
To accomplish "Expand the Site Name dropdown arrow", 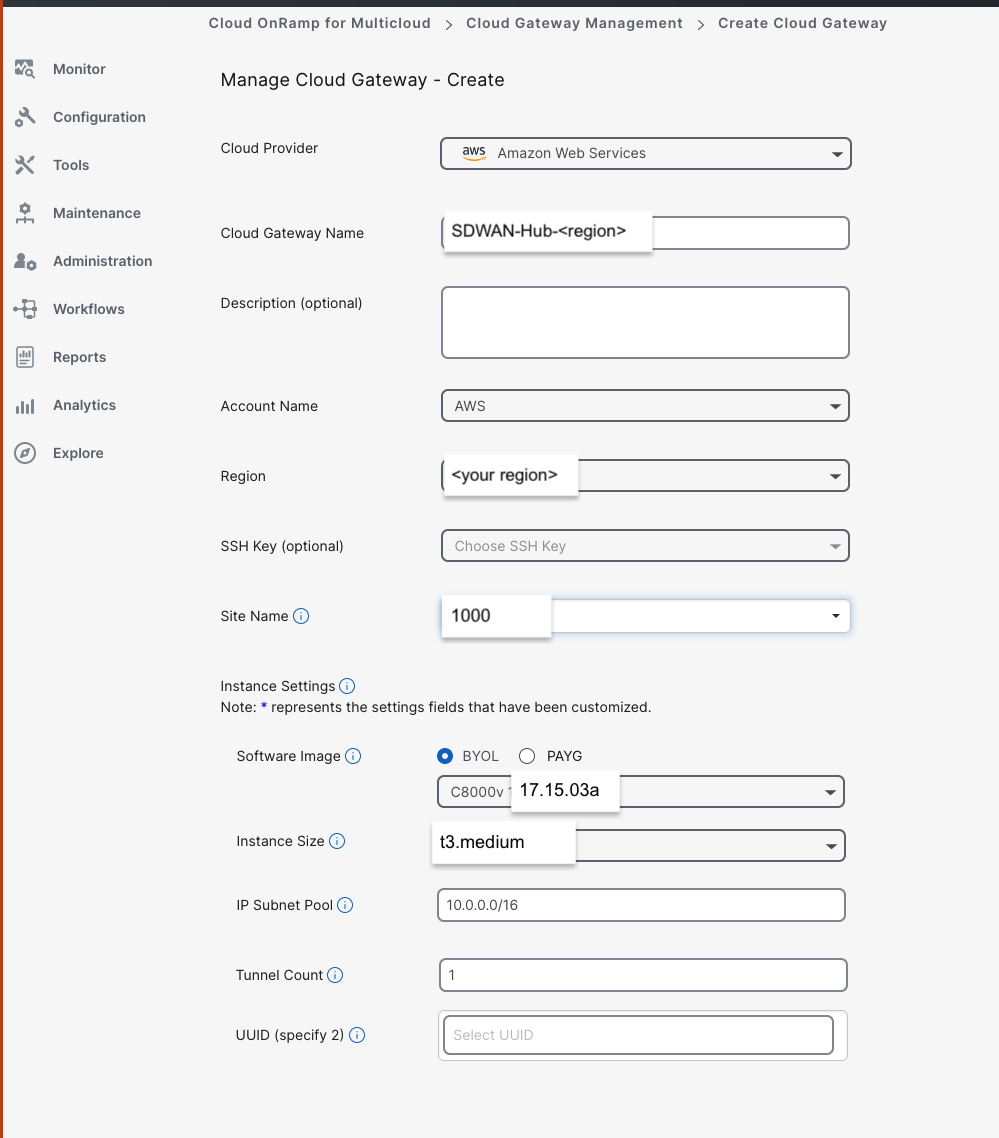I will click(x=836, y=616).
